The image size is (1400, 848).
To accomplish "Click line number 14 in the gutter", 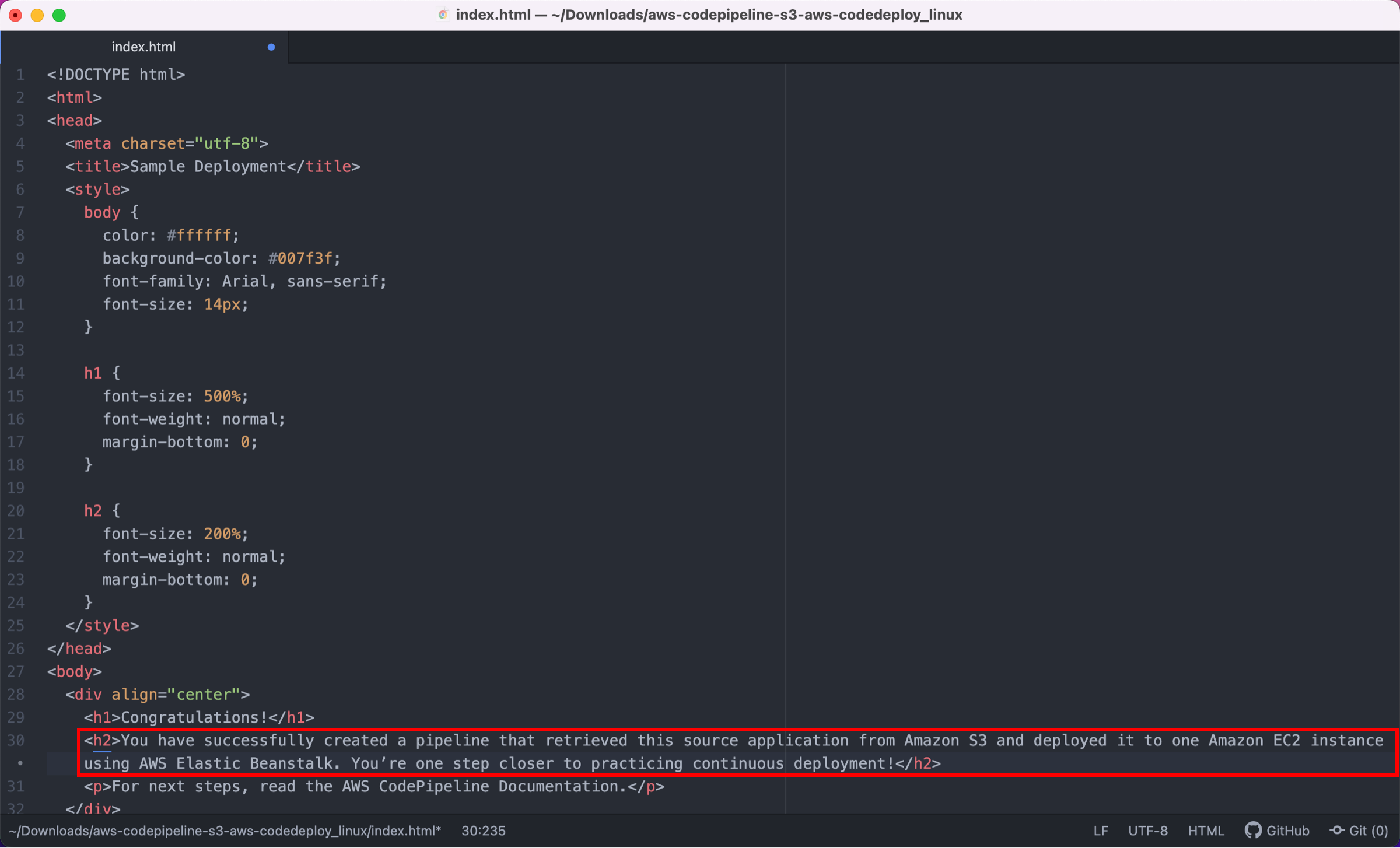I will pos(16,373).
